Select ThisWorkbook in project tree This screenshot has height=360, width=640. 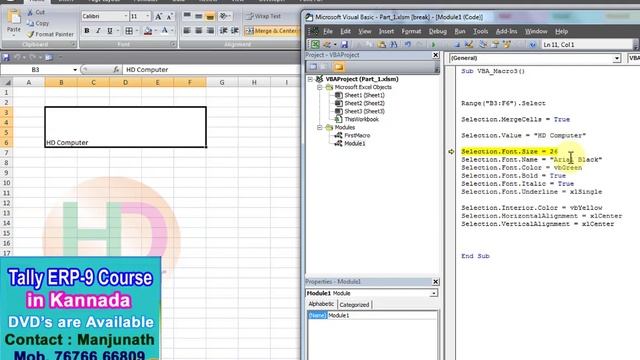361,119
